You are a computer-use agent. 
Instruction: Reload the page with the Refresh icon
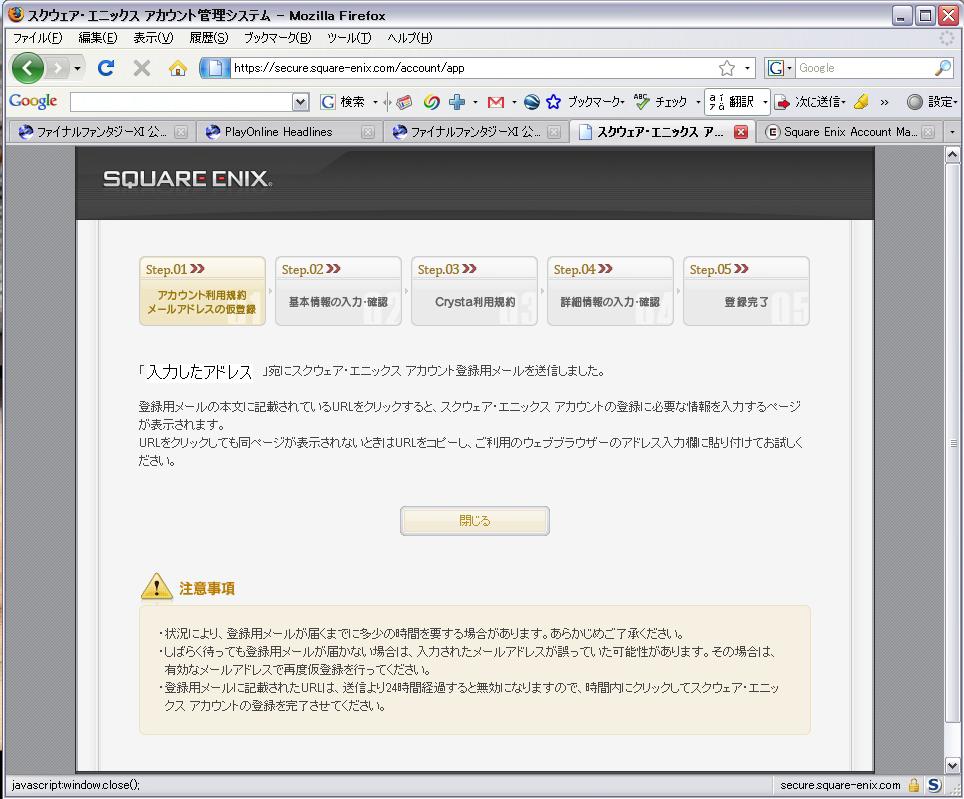pyautogui.click(x=106, y=68)
